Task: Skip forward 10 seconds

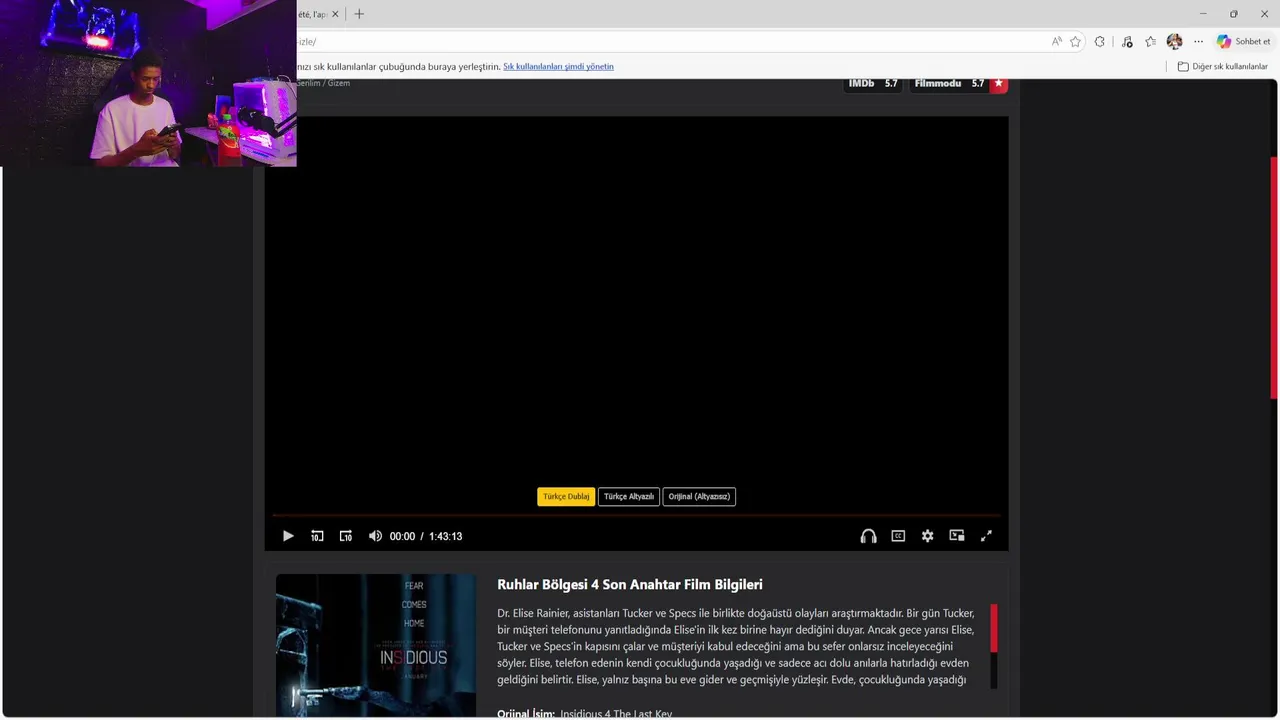Action: coord(346,536)
